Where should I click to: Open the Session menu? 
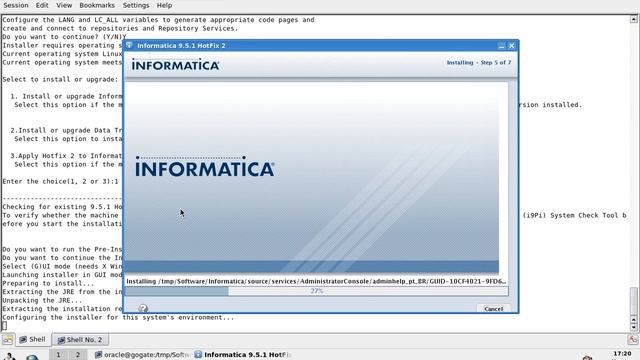click(16, 5)
